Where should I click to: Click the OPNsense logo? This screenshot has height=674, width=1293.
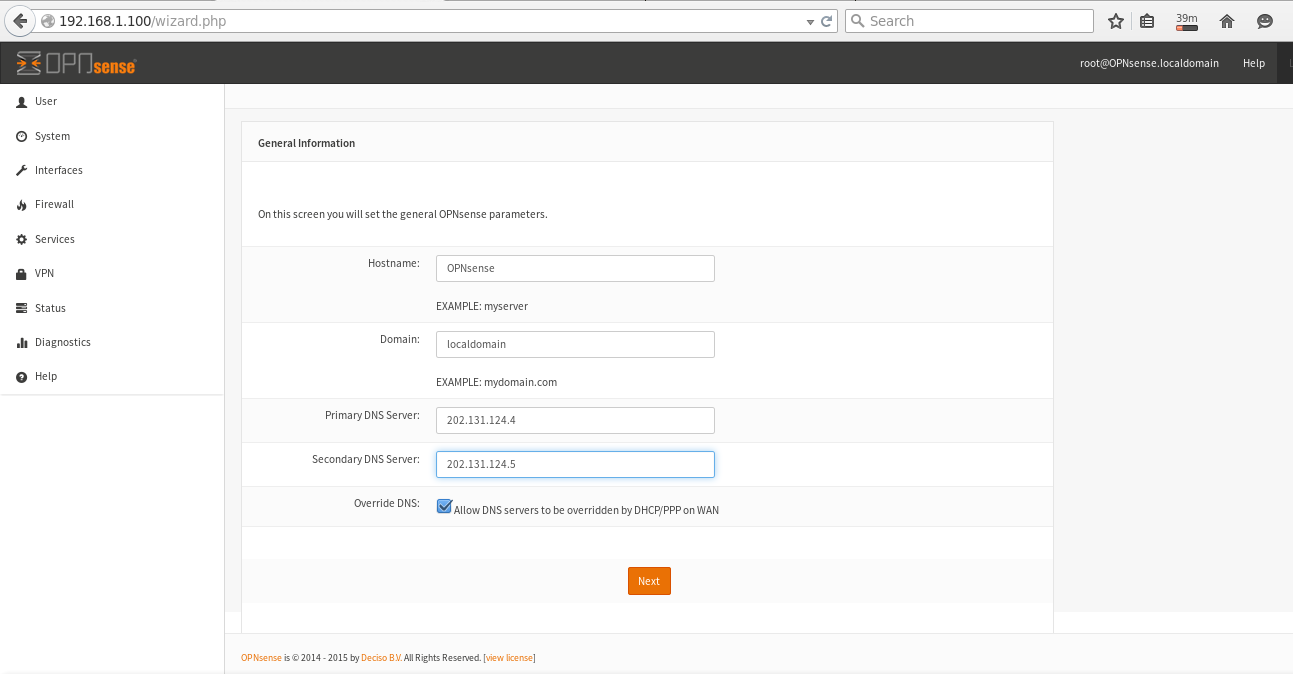pyautogui.click(x=76, y=63)
